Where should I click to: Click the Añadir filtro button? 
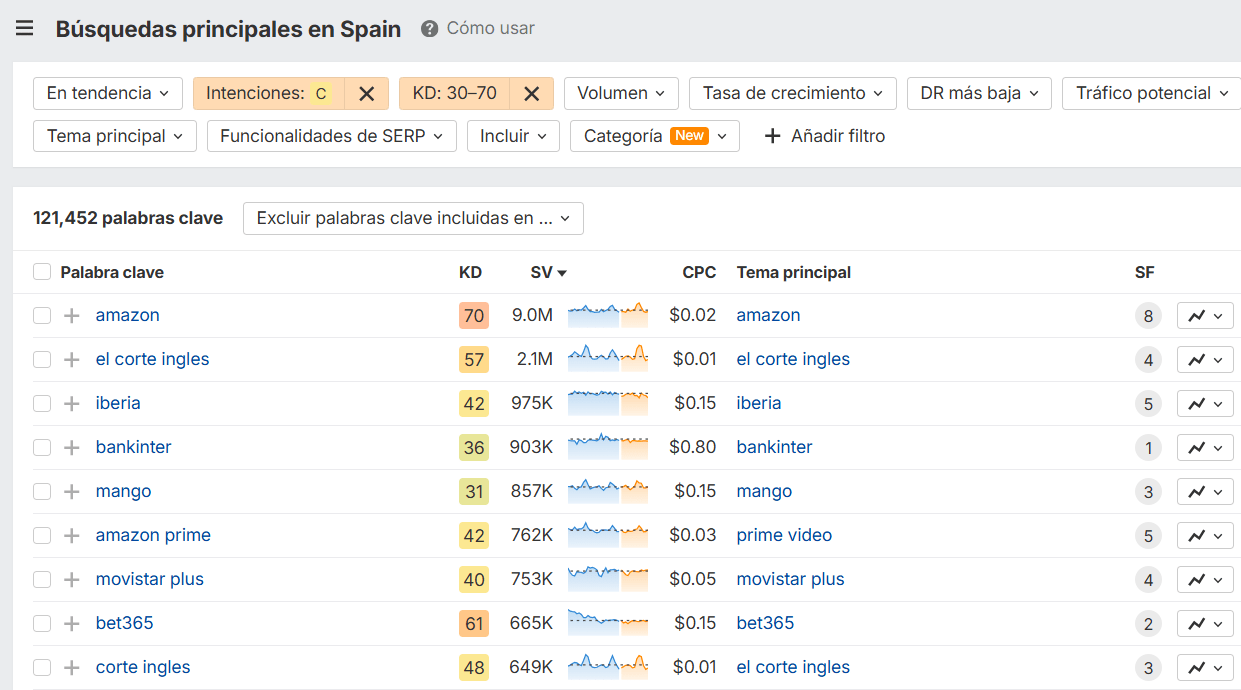coord(825,136)
